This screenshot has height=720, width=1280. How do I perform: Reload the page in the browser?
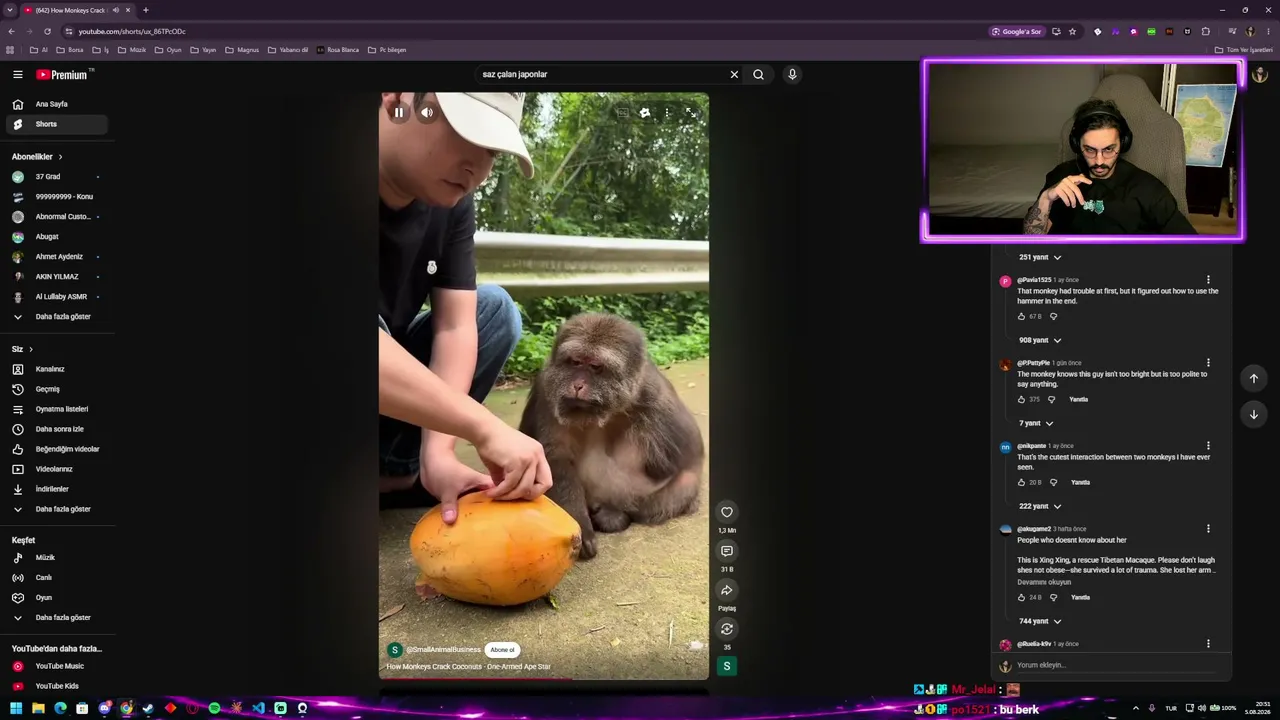[x=47, y=31]
